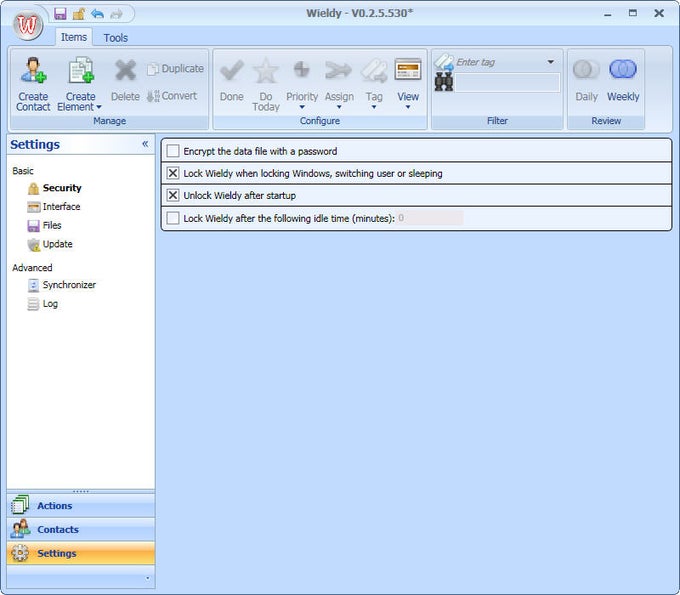Click the binoculars search icon in Filter
This screenshot has height=595, width=680.
444,81
